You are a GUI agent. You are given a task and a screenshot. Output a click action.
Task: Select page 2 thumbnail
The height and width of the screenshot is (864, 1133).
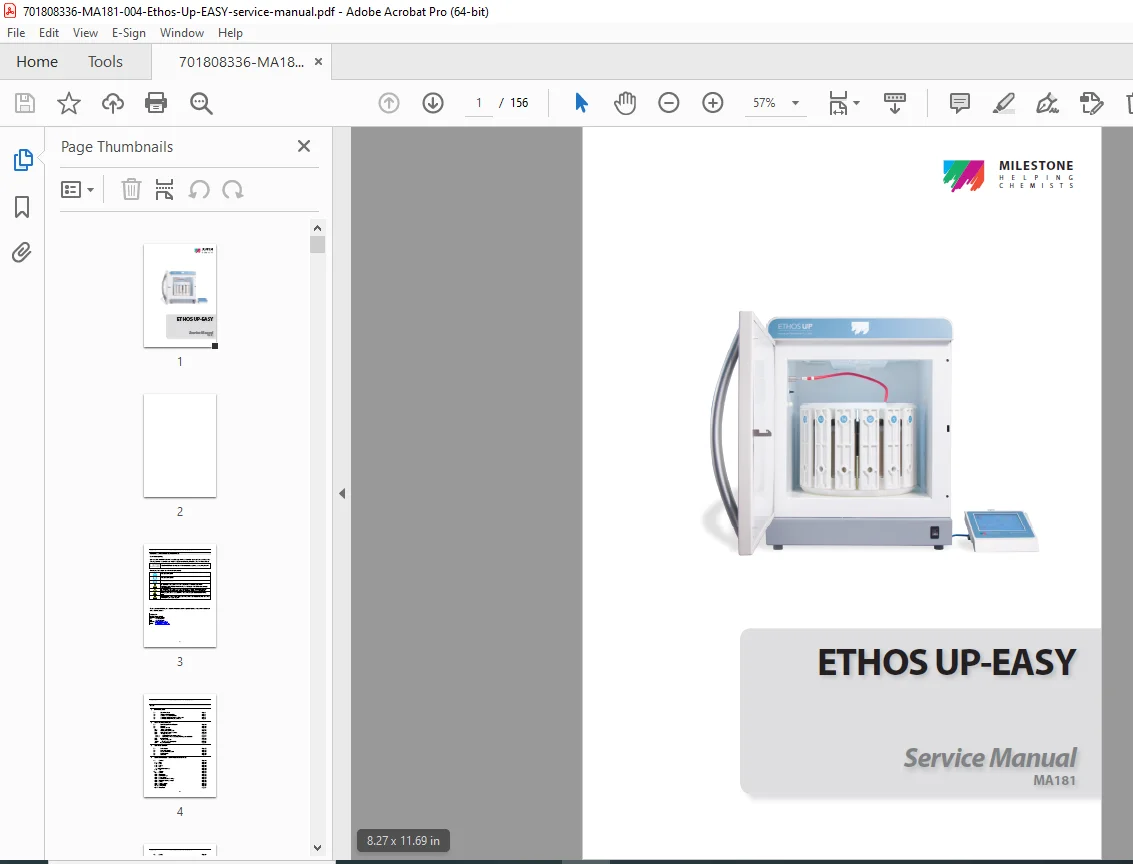click(x=180, y=445)
